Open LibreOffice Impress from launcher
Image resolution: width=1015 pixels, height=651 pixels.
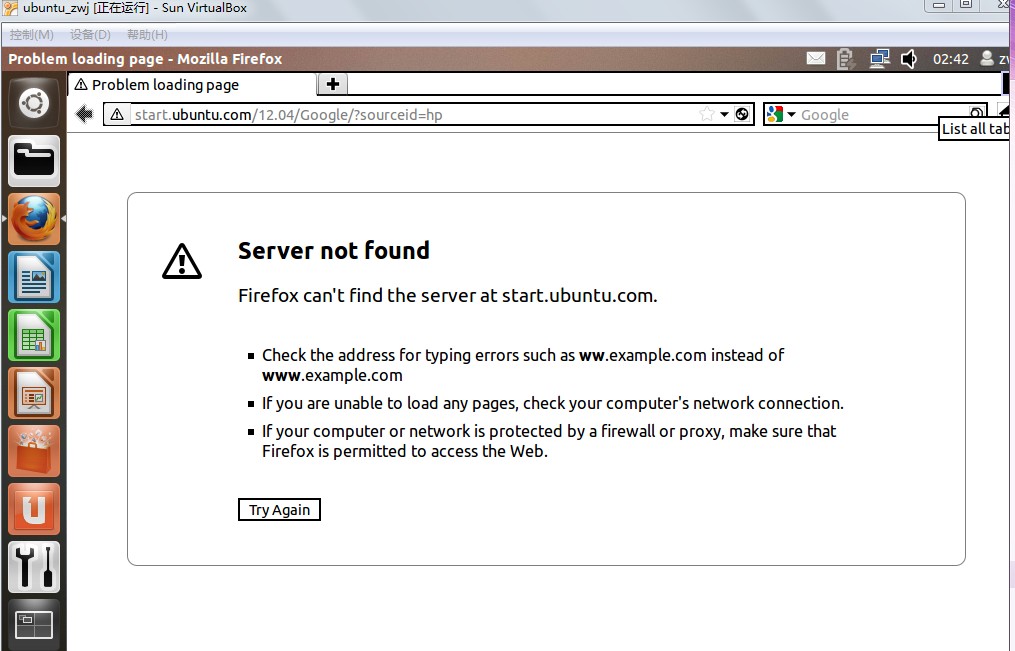34,393
